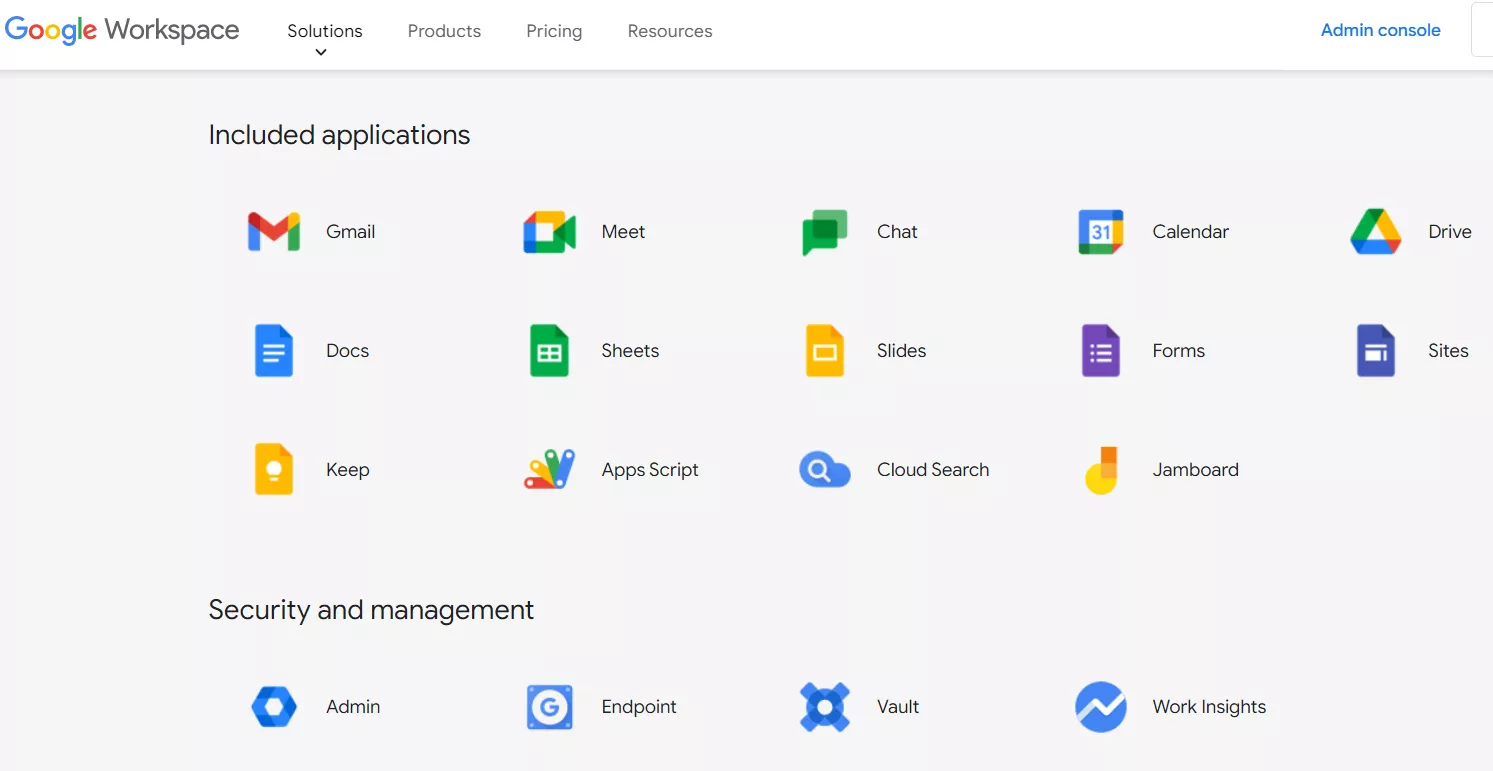Screen dimensions: 1493x771
Task: Select the green Sheets icon
Action: (549, 351)
